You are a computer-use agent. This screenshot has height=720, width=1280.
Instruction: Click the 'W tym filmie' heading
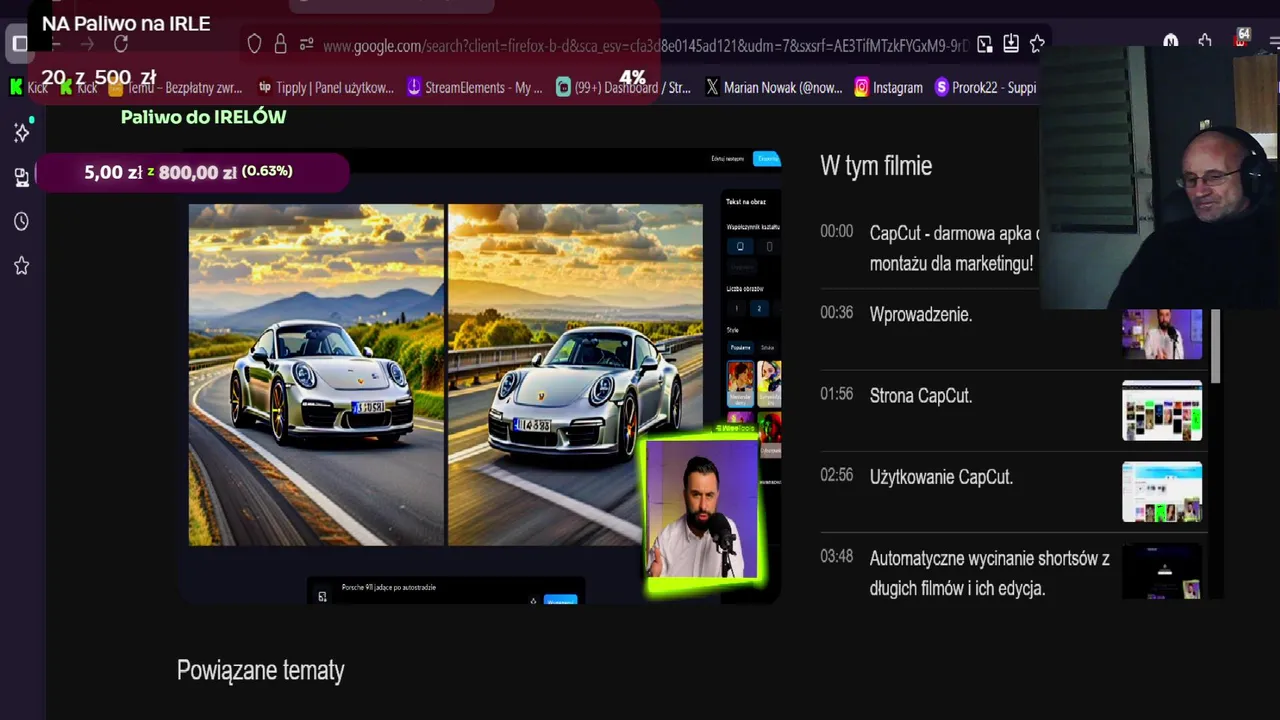pyautogui.click(x=876, y=166)
